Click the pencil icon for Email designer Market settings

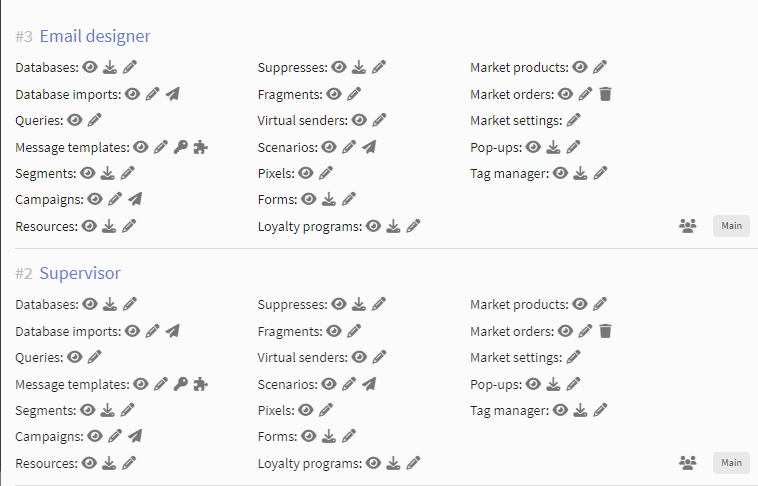(x=573, y=120)
